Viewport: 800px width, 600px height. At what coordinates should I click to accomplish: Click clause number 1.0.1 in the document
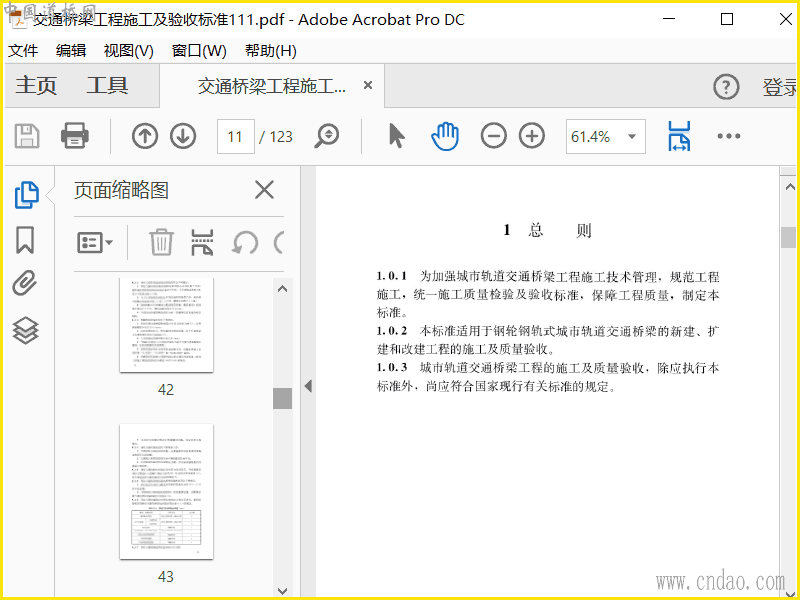pos(391,276)
